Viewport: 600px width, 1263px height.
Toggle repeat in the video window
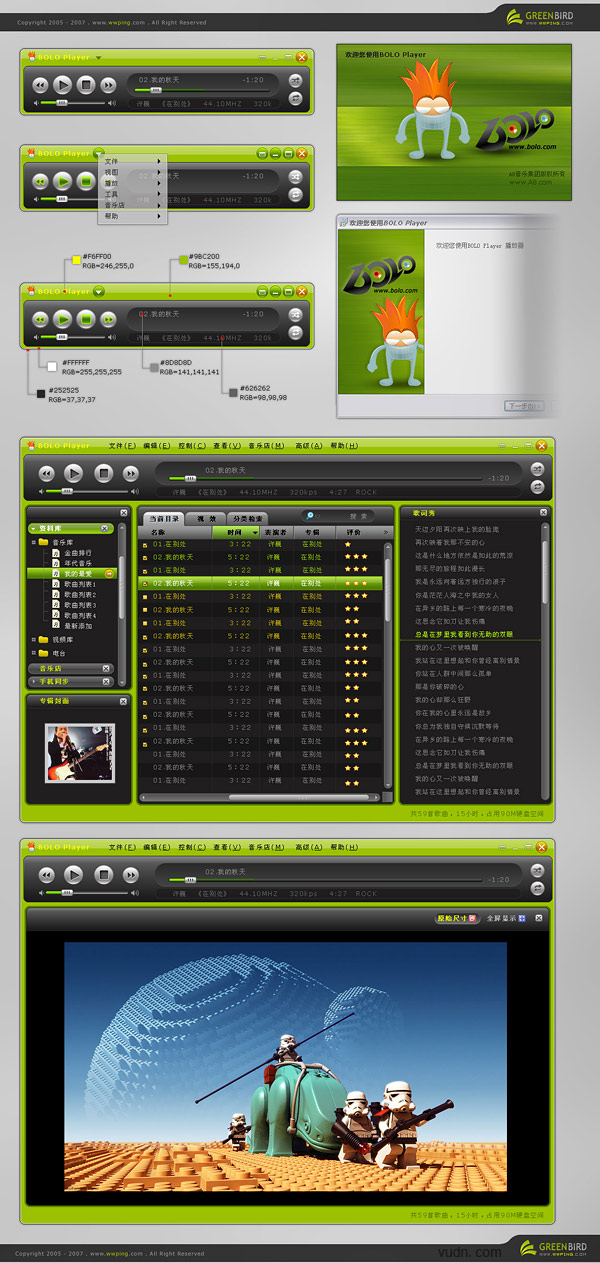(538, 888)
